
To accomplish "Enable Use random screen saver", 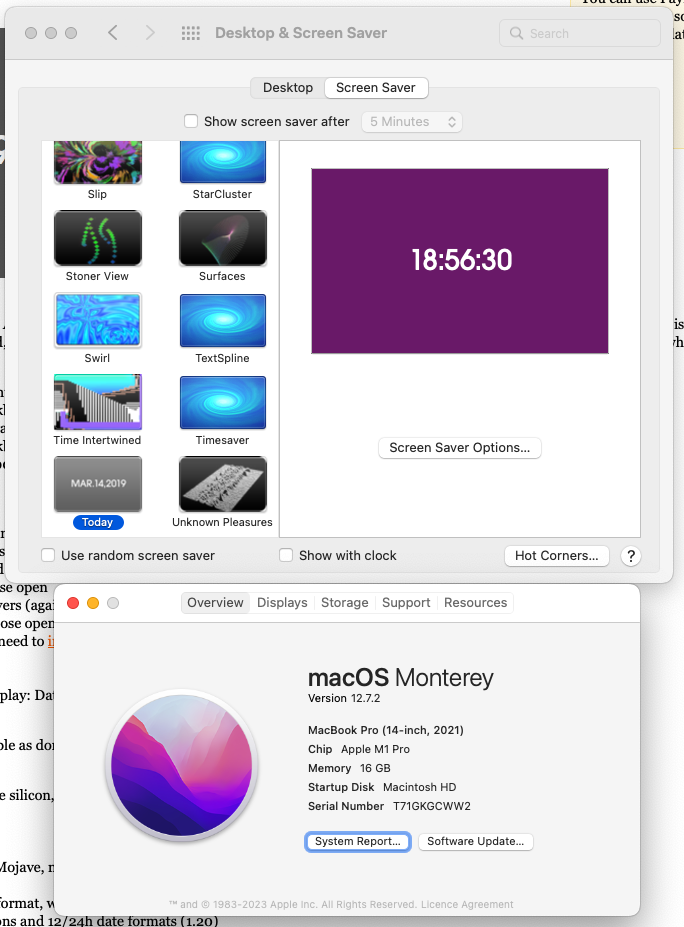I will 48,555.
